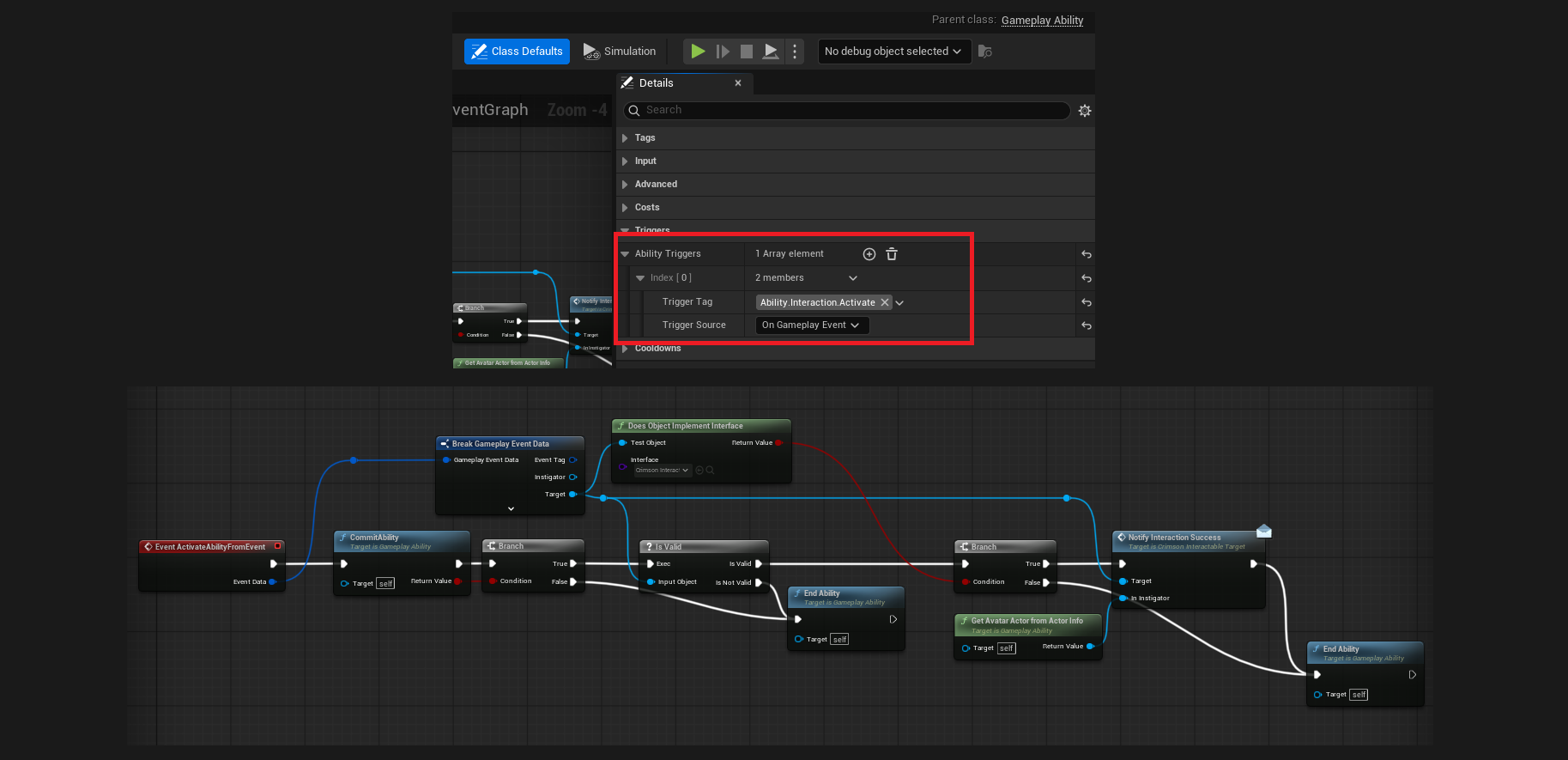
Task: Expand hidden pins on Break Gameplay Event Data
Action: coord(511,509)
